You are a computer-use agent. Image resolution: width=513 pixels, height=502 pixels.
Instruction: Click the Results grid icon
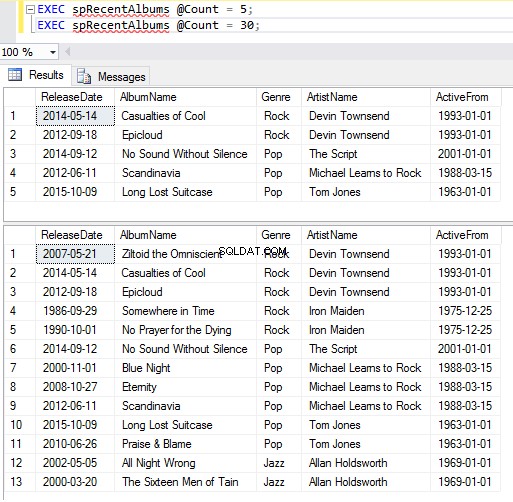coord(15,75)
